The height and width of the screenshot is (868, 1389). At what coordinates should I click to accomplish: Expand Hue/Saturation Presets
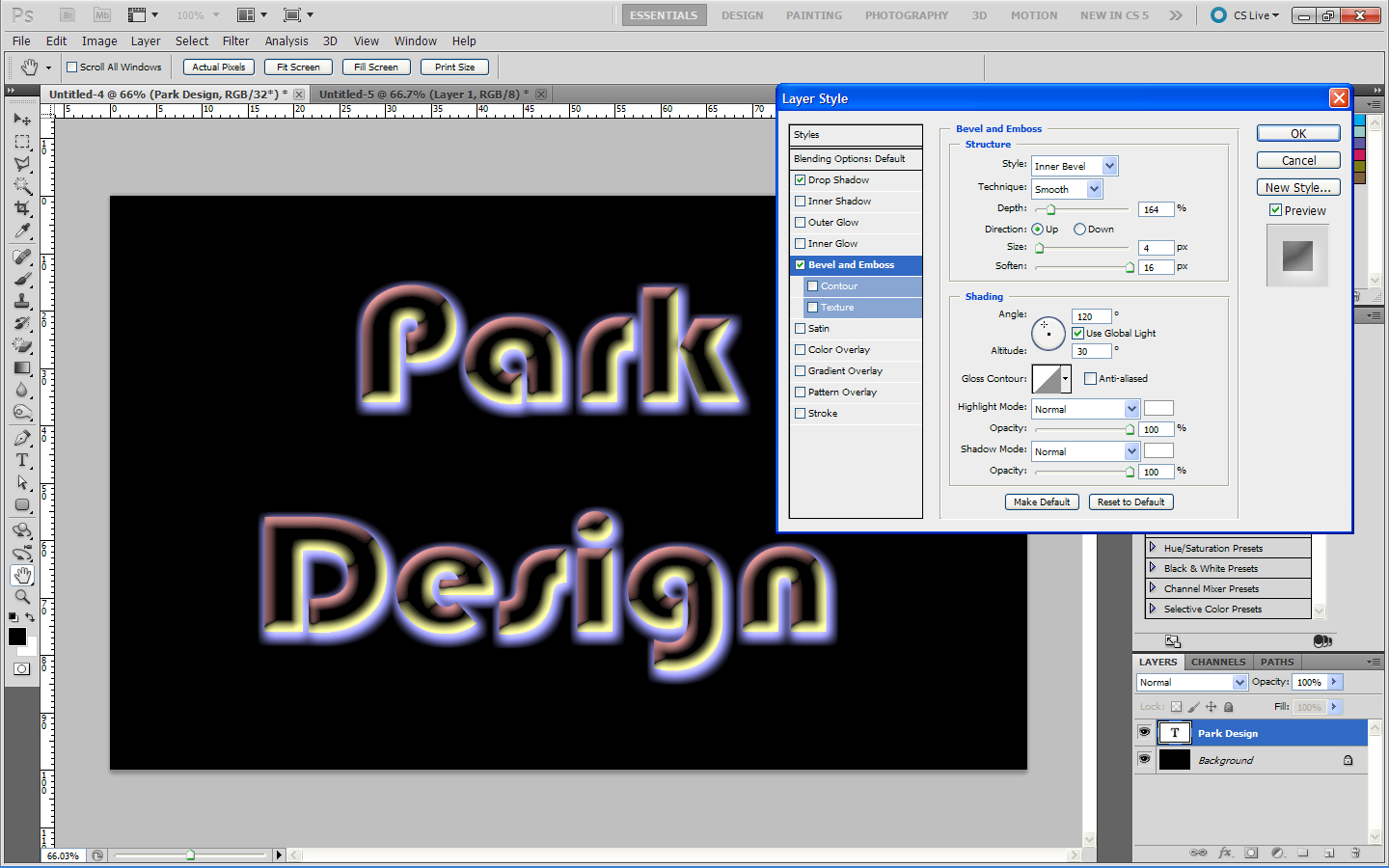1152,548
